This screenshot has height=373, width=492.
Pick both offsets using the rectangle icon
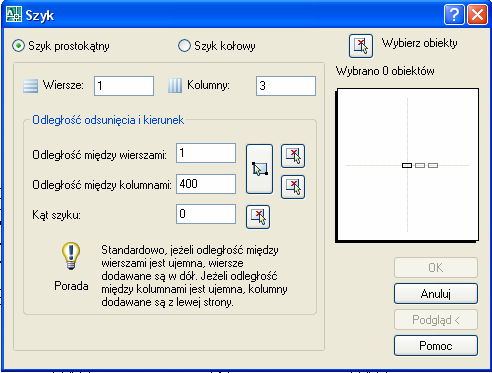click(x=259, y=169)
